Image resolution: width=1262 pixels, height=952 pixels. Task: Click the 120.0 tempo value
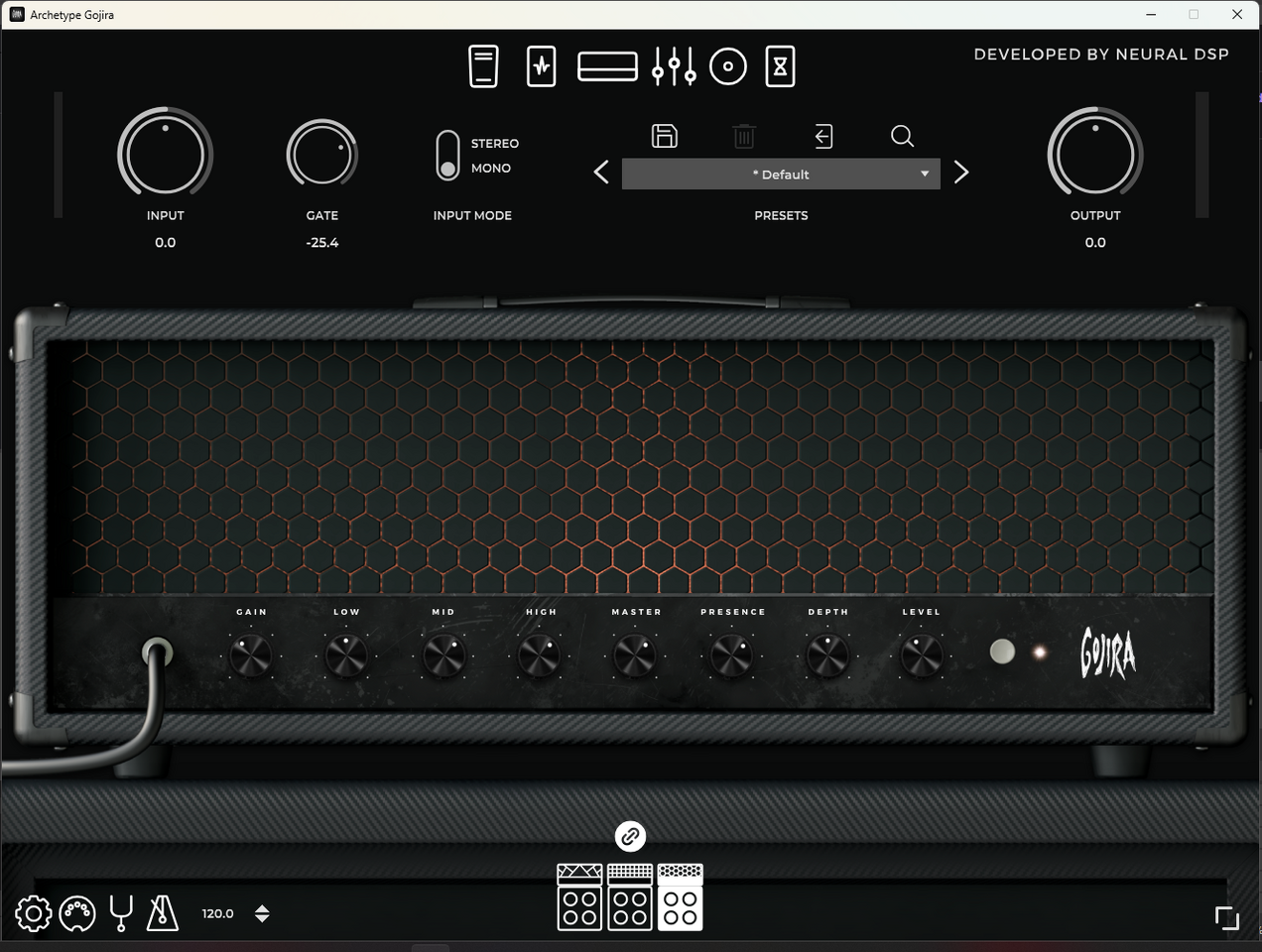coord(218,913)
